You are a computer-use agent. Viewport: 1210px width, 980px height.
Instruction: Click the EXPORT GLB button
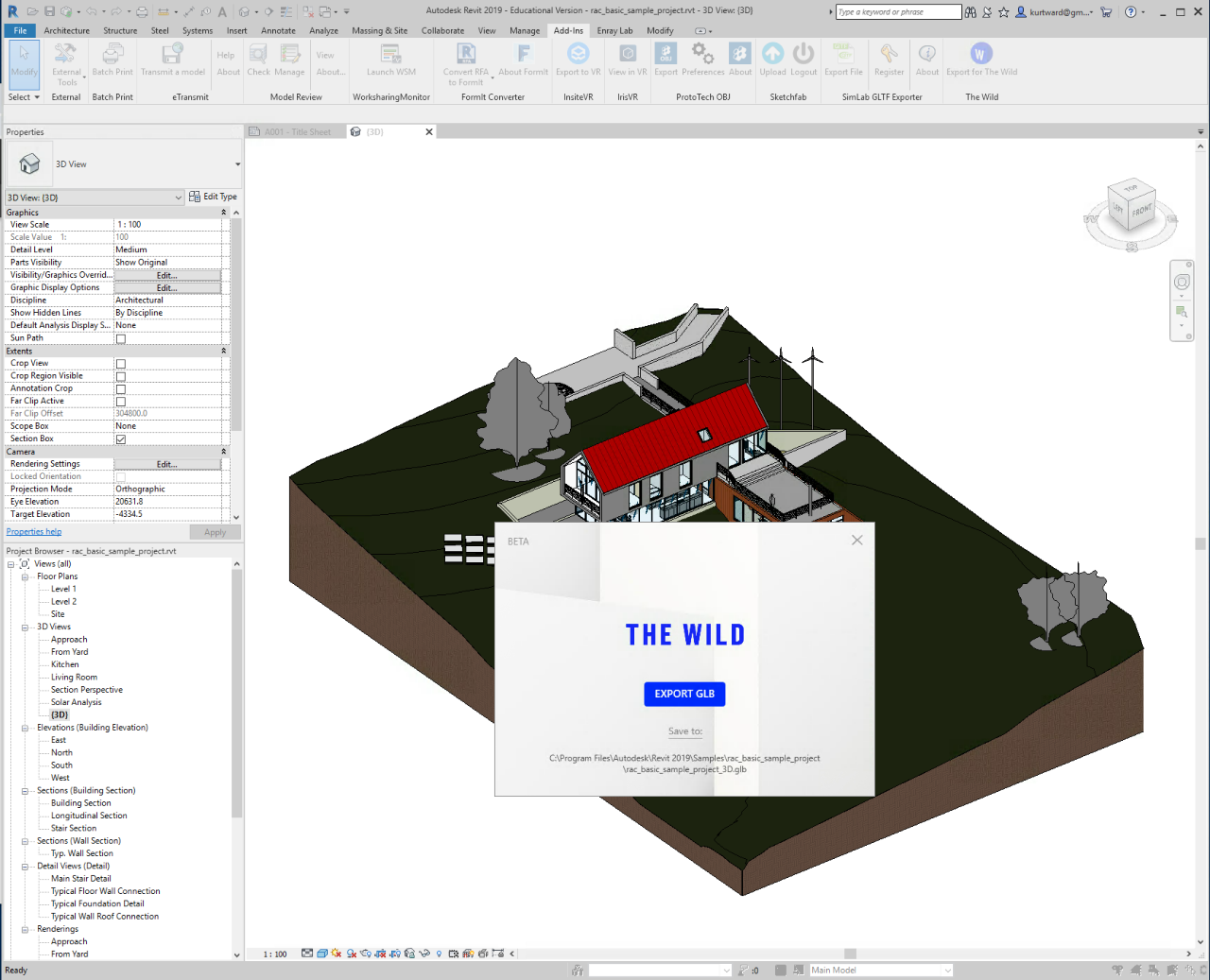coord(684,694)
